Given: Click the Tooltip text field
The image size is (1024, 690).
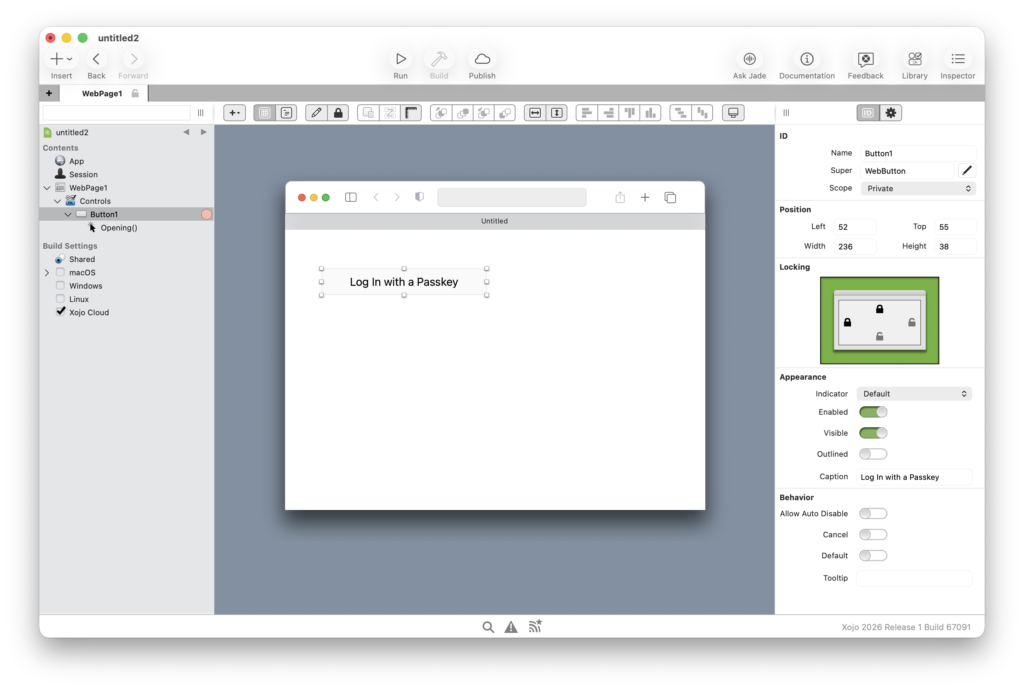Looking at the screenshot, I should click(x=914, y=578).
